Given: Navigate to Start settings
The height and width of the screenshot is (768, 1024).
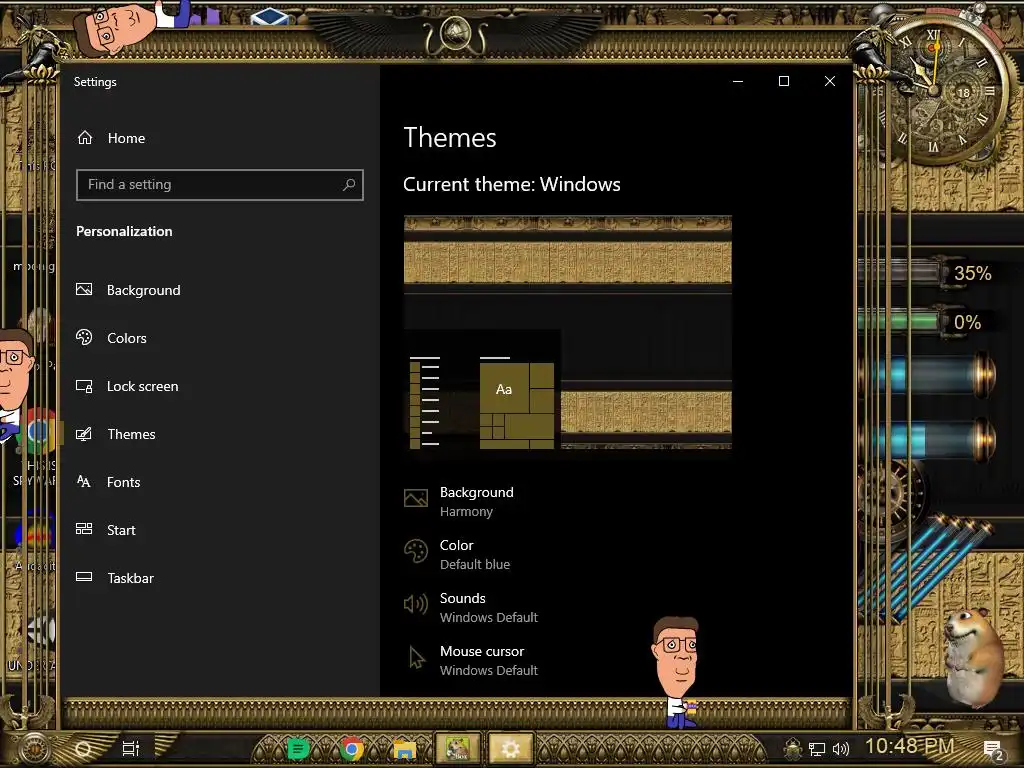Looking at the screenshot, I should (x=121, y=530).
